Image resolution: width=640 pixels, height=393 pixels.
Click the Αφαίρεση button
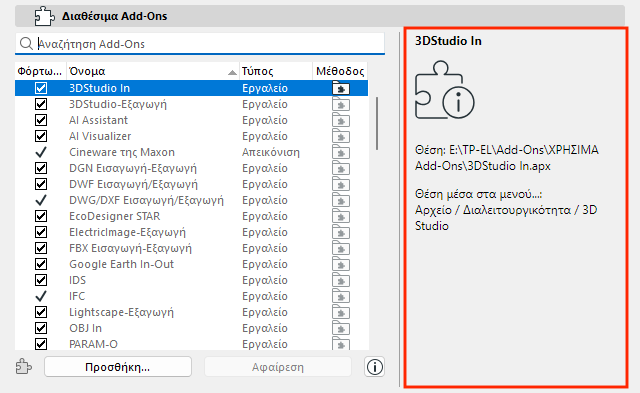[278, 367]
